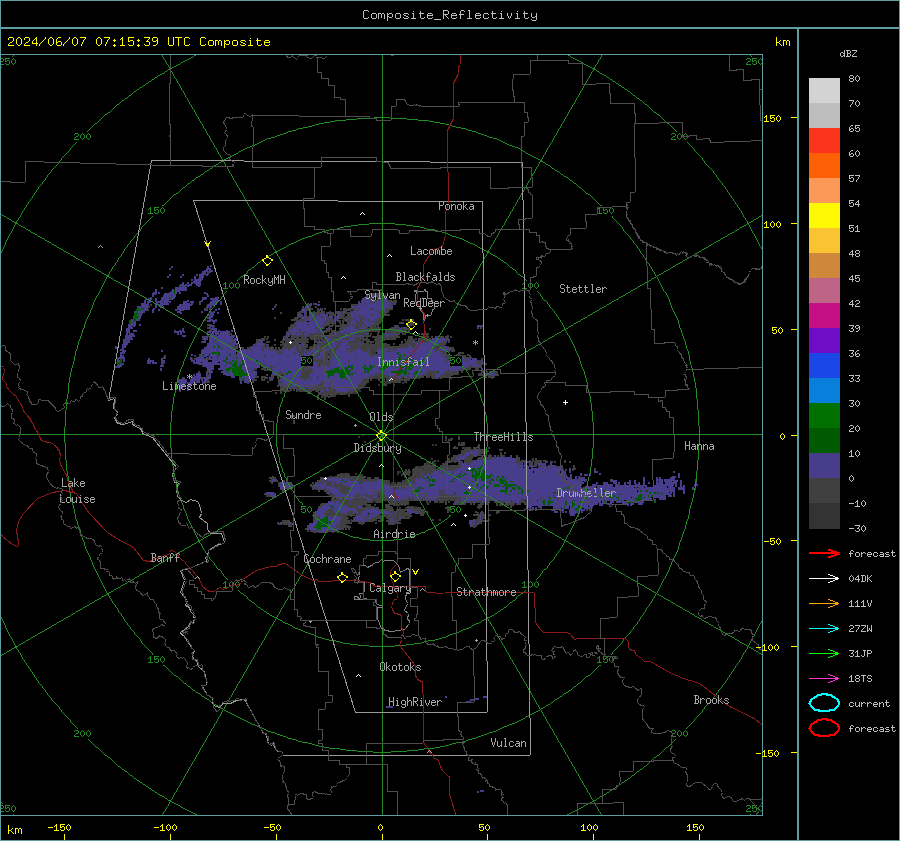Click the Ponoka city label
The image size is (900, 841).
pos(456,206)
